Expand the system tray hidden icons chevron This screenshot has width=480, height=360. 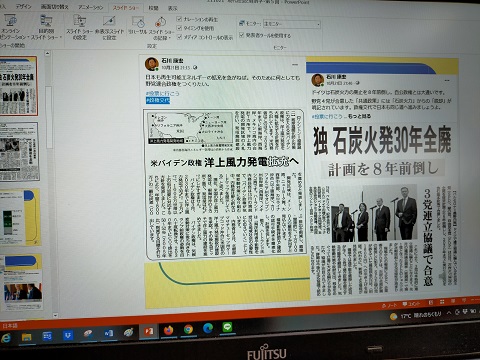tap(449, 313)
